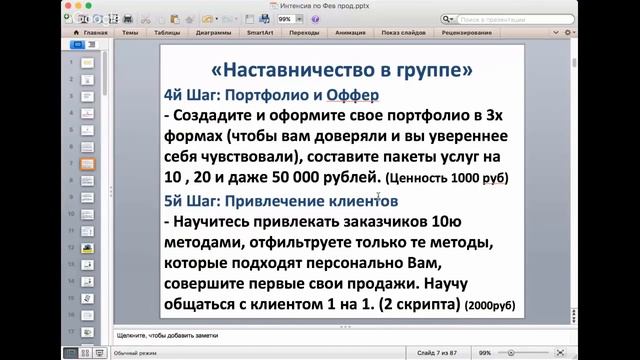Collapse the ribbon with the chevron
The width and height of the screenshot is (640, 360).
(556, 32)
